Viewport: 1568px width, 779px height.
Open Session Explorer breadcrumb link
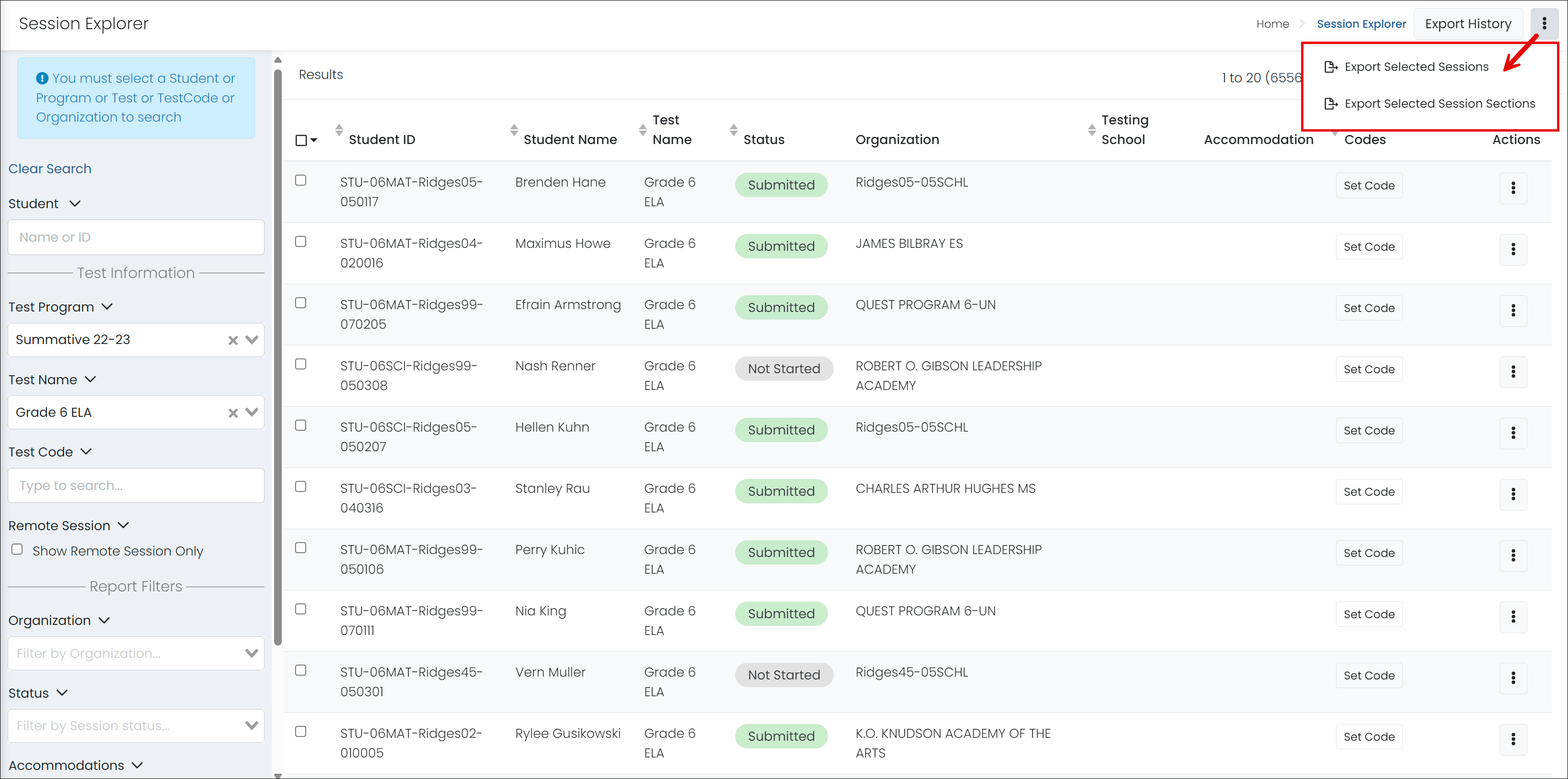[1361, 24]
